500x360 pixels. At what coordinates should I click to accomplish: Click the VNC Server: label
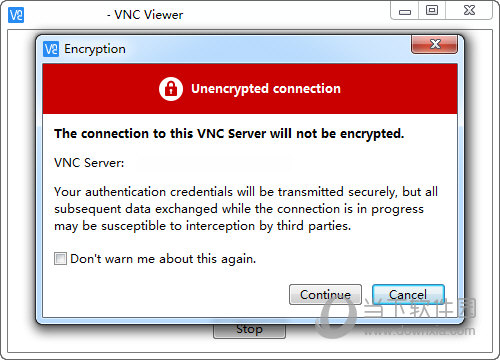point(89,163)
